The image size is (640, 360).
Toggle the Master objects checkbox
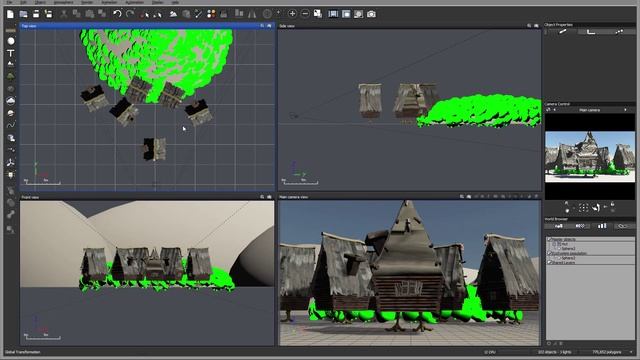549,239
